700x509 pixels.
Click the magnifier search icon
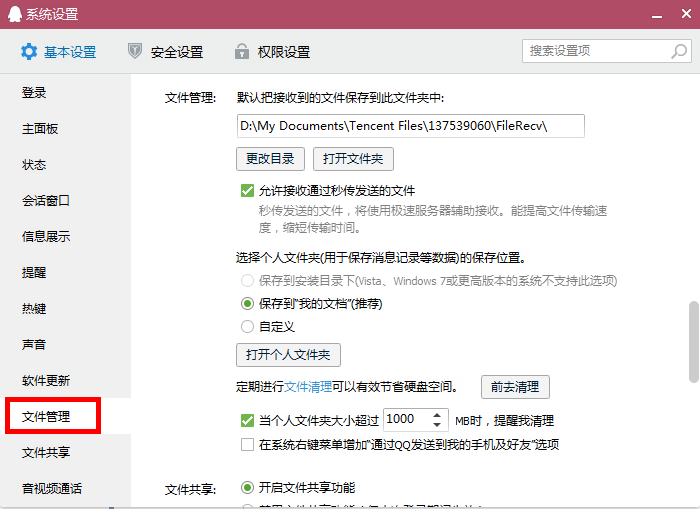(679, 51)
